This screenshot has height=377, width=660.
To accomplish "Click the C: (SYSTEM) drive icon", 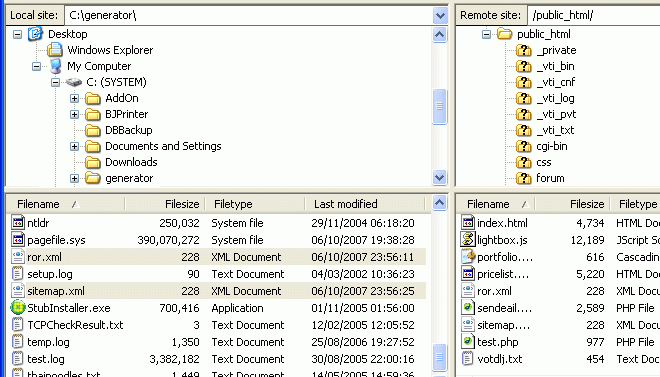I will (x=74, y=82).
